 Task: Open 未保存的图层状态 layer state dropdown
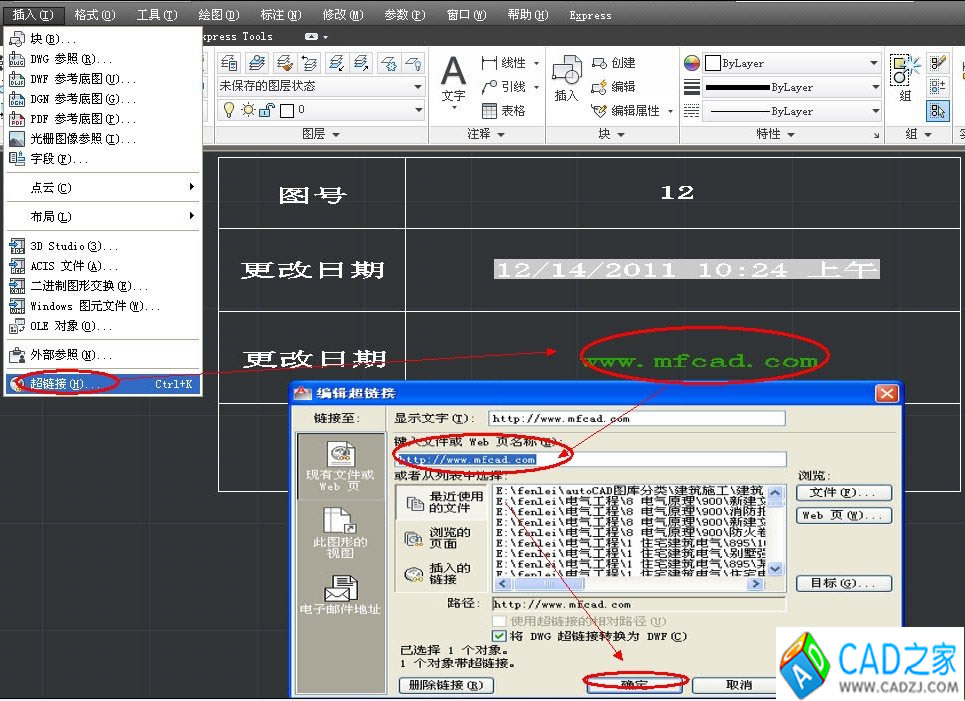click(x=321, y=87)
